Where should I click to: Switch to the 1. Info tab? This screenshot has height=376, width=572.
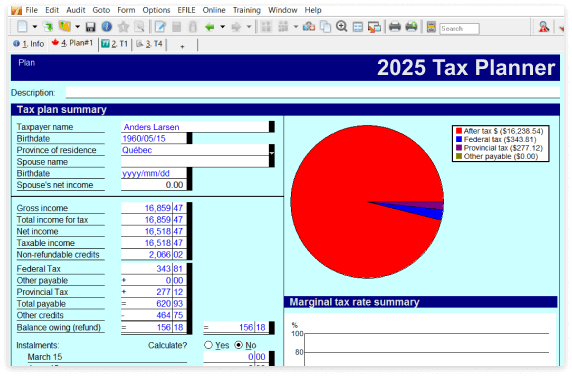point(28,44)
